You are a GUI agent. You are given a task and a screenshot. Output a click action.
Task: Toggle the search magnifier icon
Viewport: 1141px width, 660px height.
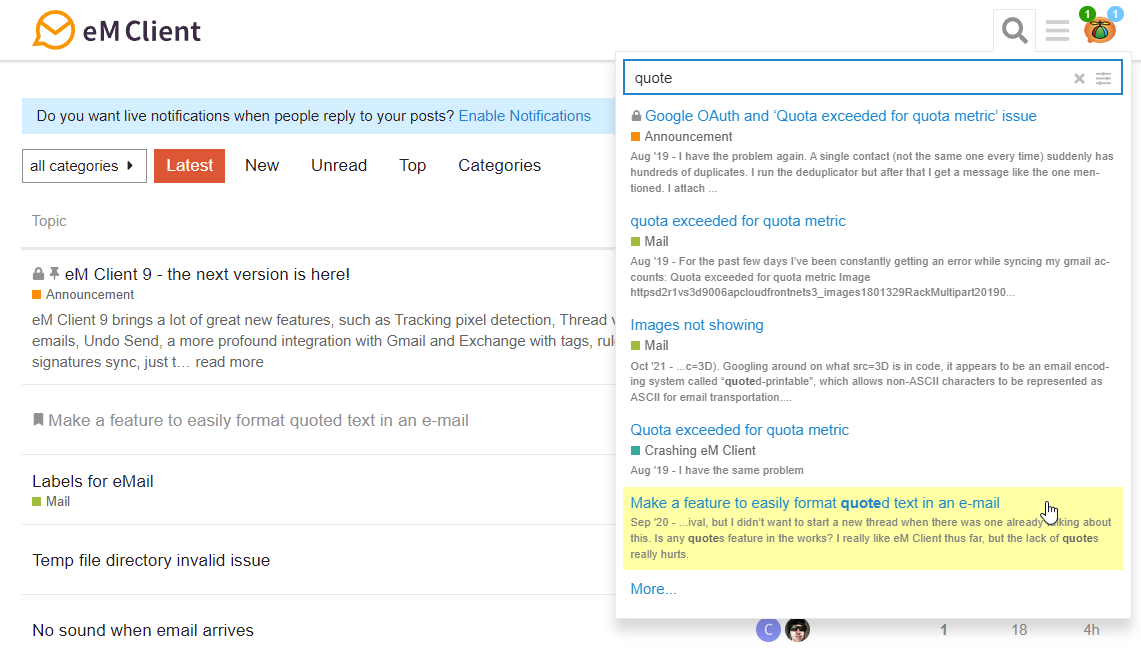point(1014,31)
